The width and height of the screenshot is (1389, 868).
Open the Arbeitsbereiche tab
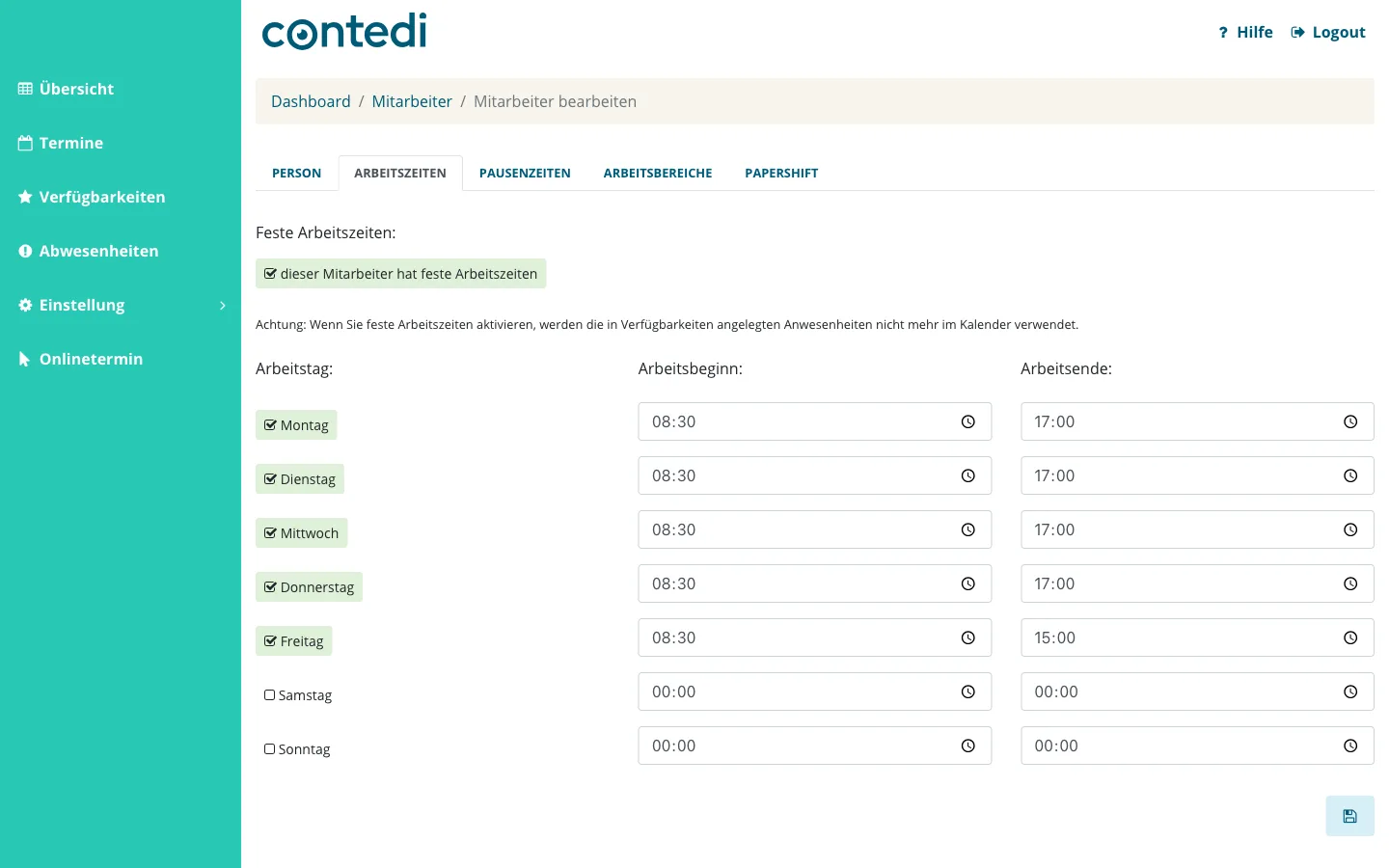click(658, 174)
